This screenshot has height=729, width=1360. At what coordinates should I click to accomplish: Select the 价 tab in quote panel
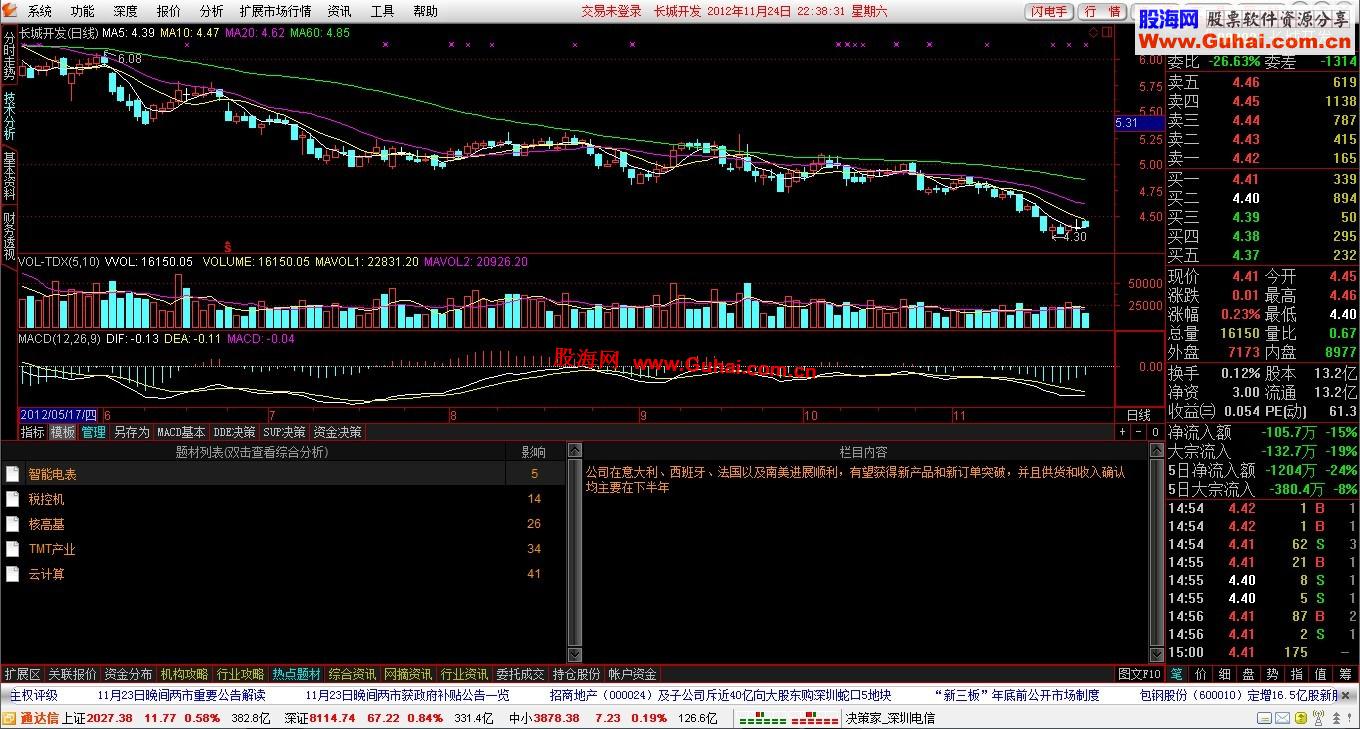(x=1201, y=674)
